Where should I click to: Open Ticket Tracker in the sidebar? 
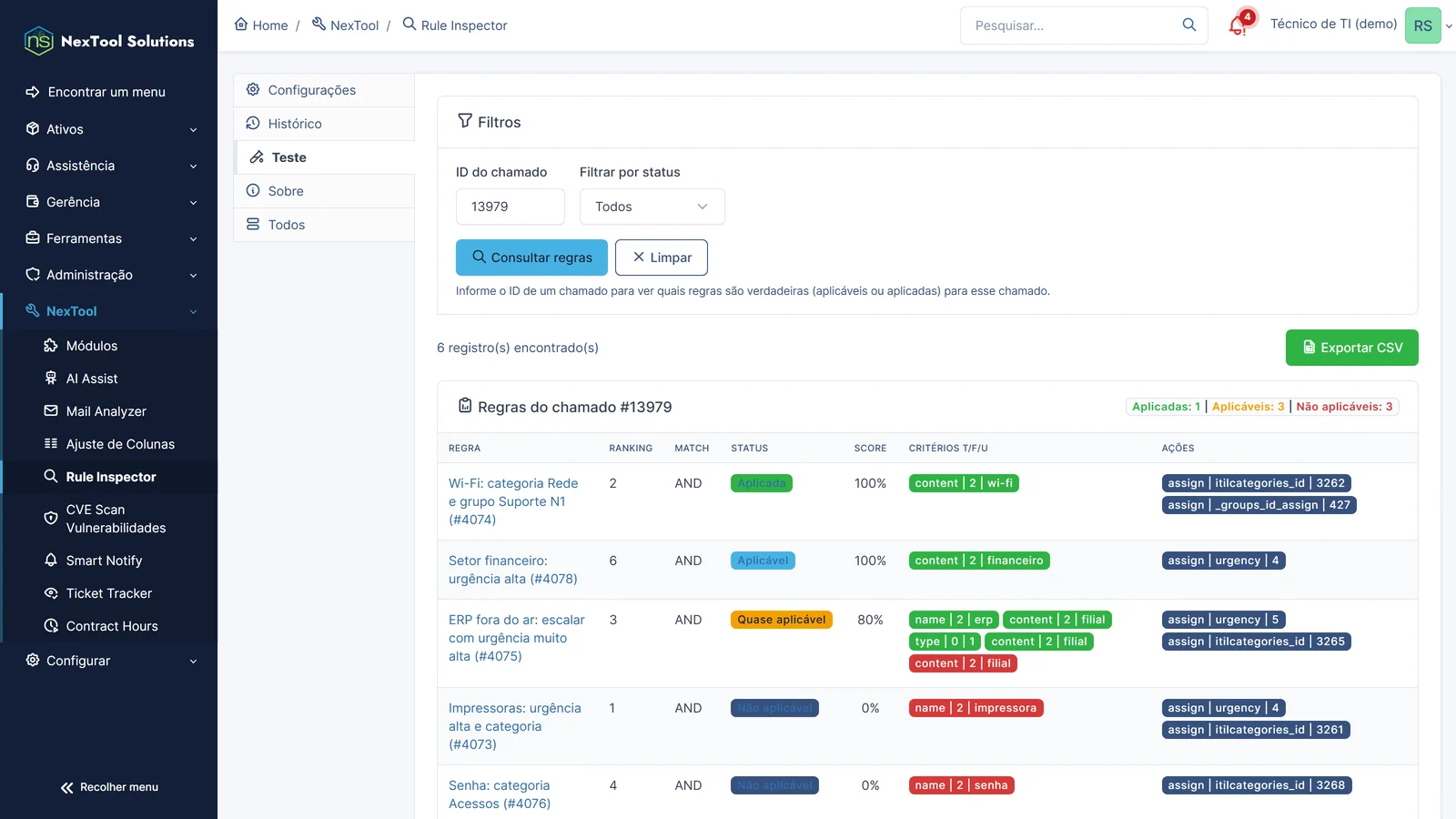pos(109,593)
